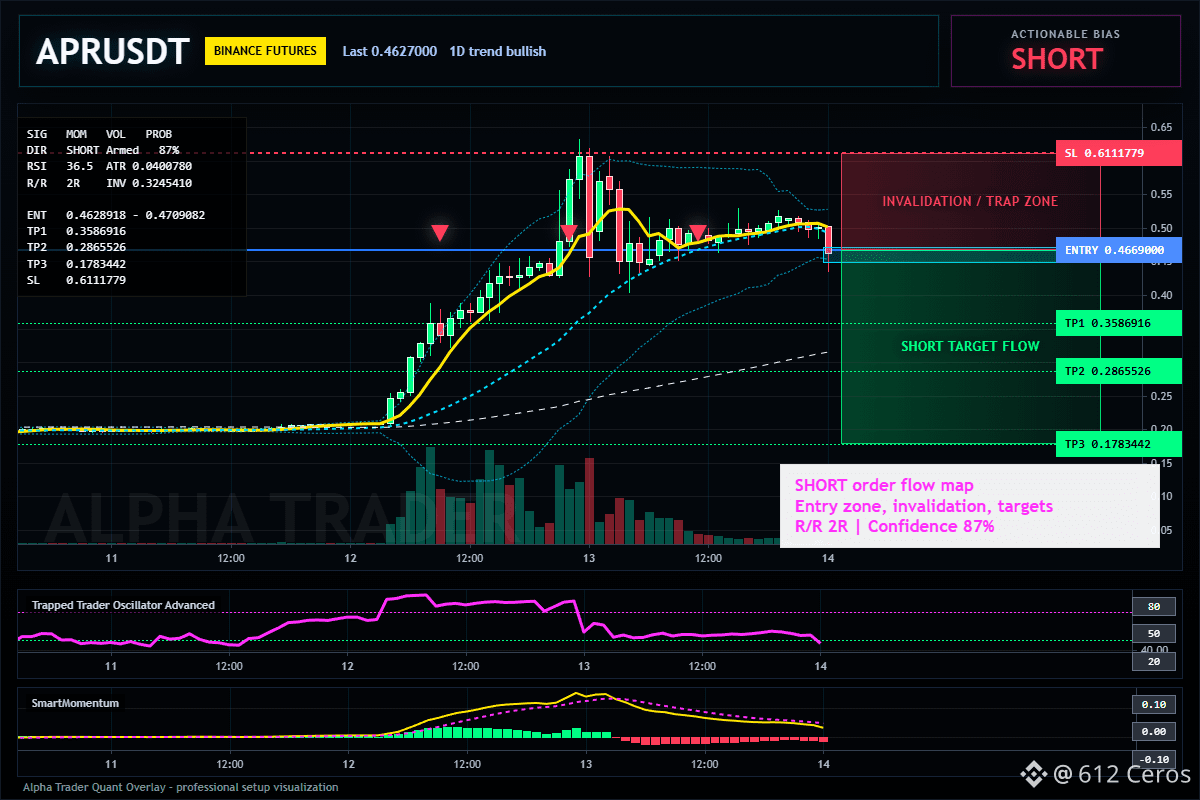Click the SmartMomentum -0.10 axis label
Image resolution: width=1200 pixels, height=800 pixels.
tap(1153, 759)
